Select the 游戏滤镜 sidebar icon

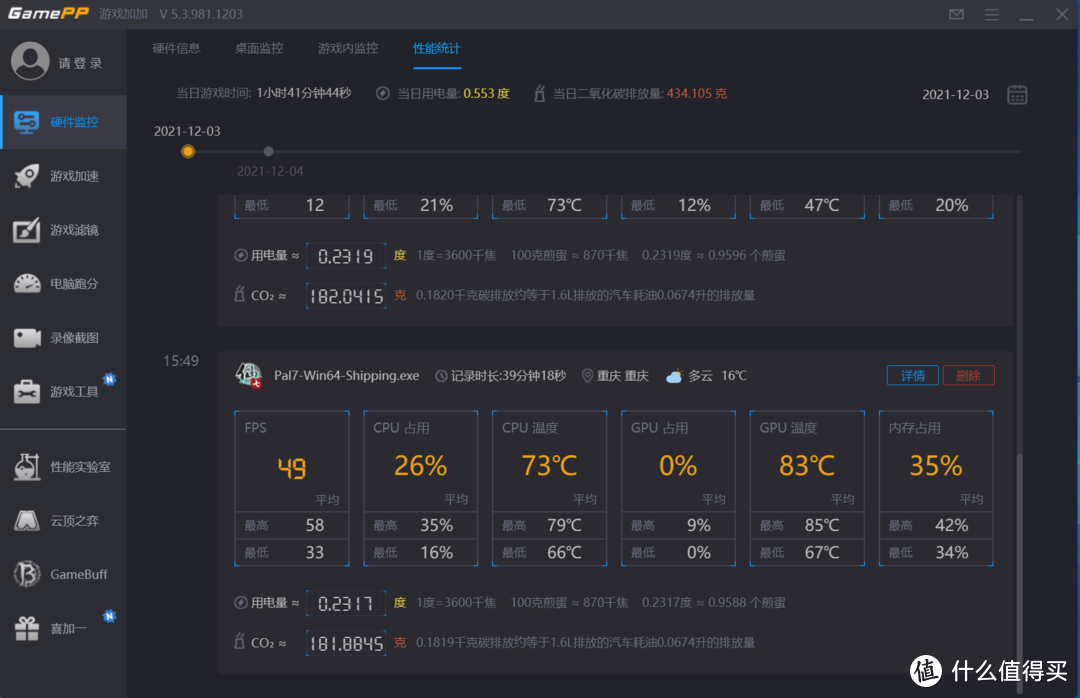point(63,230)
